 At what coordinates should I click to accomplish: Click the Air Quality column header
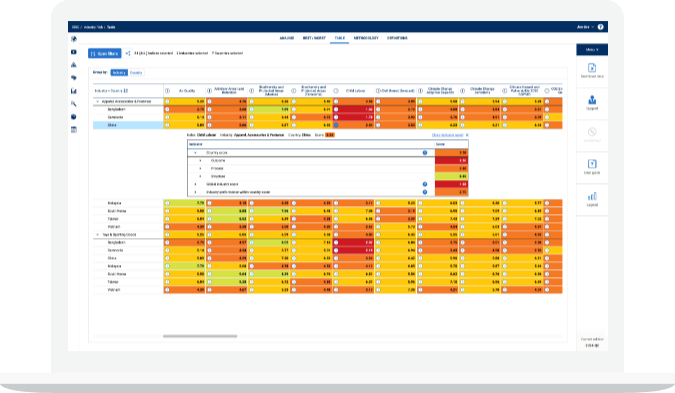point(187,91)
